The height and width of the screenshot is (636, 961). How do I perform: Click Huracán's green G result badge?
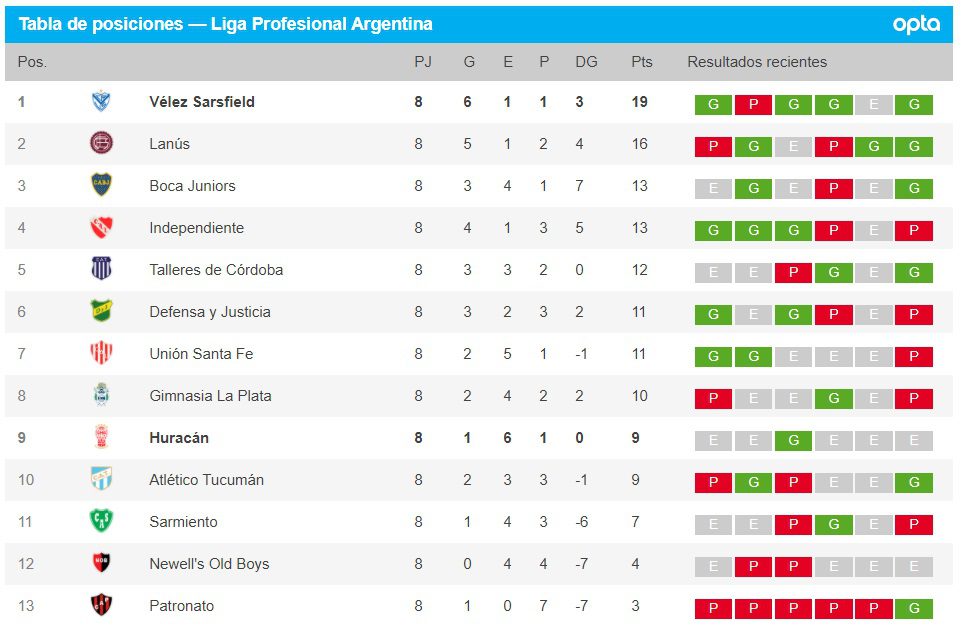[793, 441]
